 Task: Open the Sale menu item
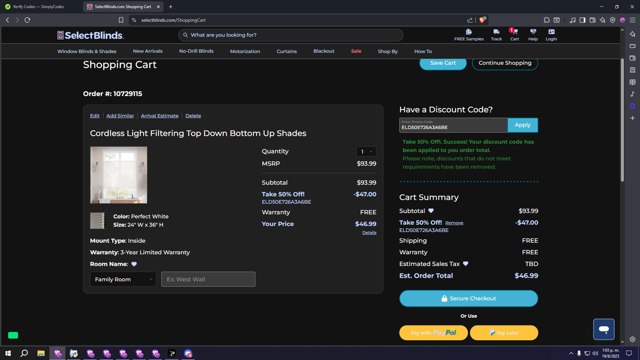[356, 51]
